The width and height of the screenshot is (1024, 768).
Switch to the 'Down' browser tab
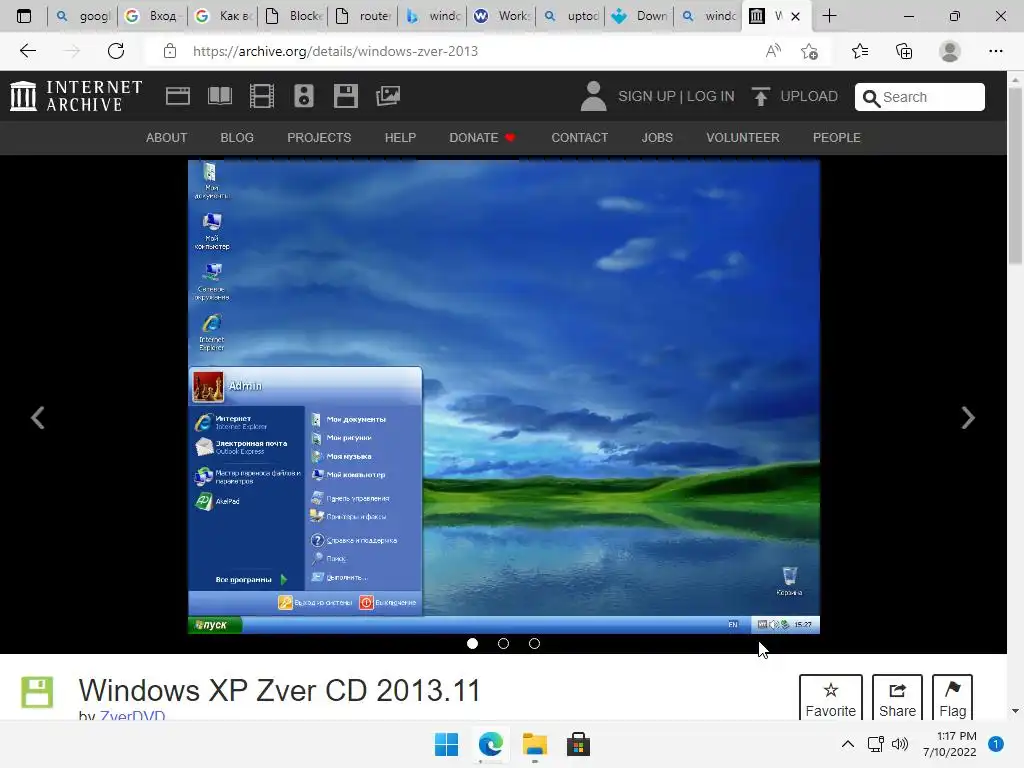(639, 16)
